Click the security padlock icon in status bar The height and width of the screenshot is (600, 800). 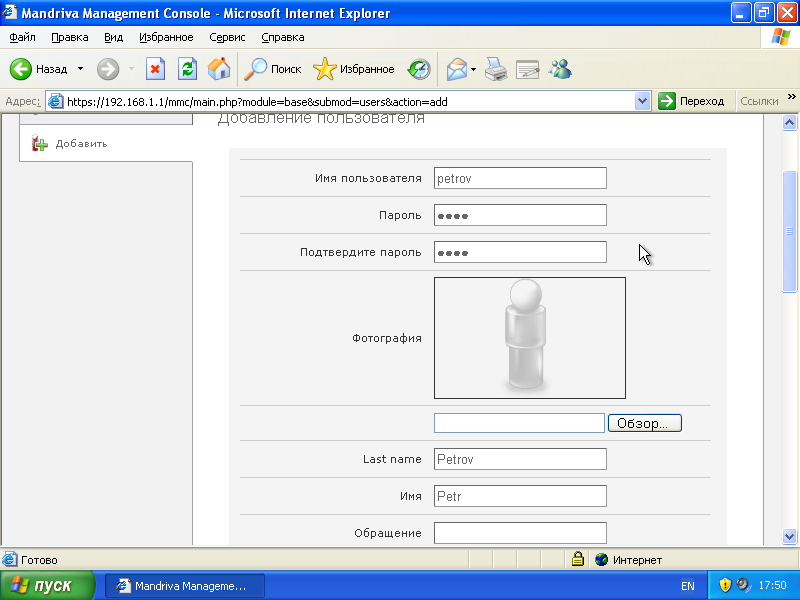click(x=578, y=559)
